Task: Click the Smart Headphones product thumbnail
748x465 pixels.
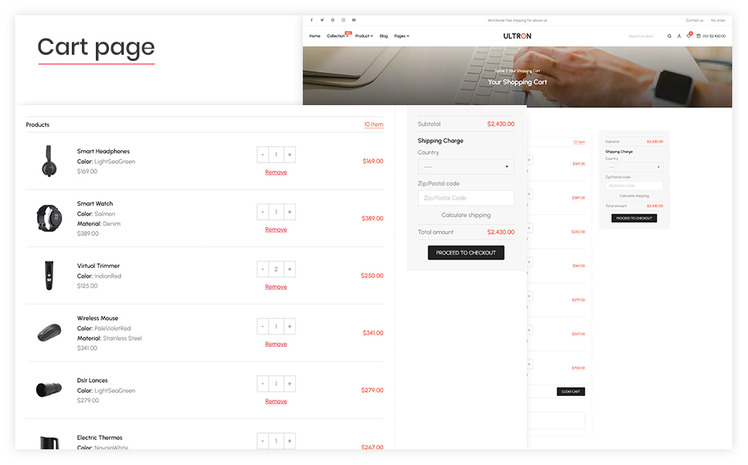Action: [49, 161]
